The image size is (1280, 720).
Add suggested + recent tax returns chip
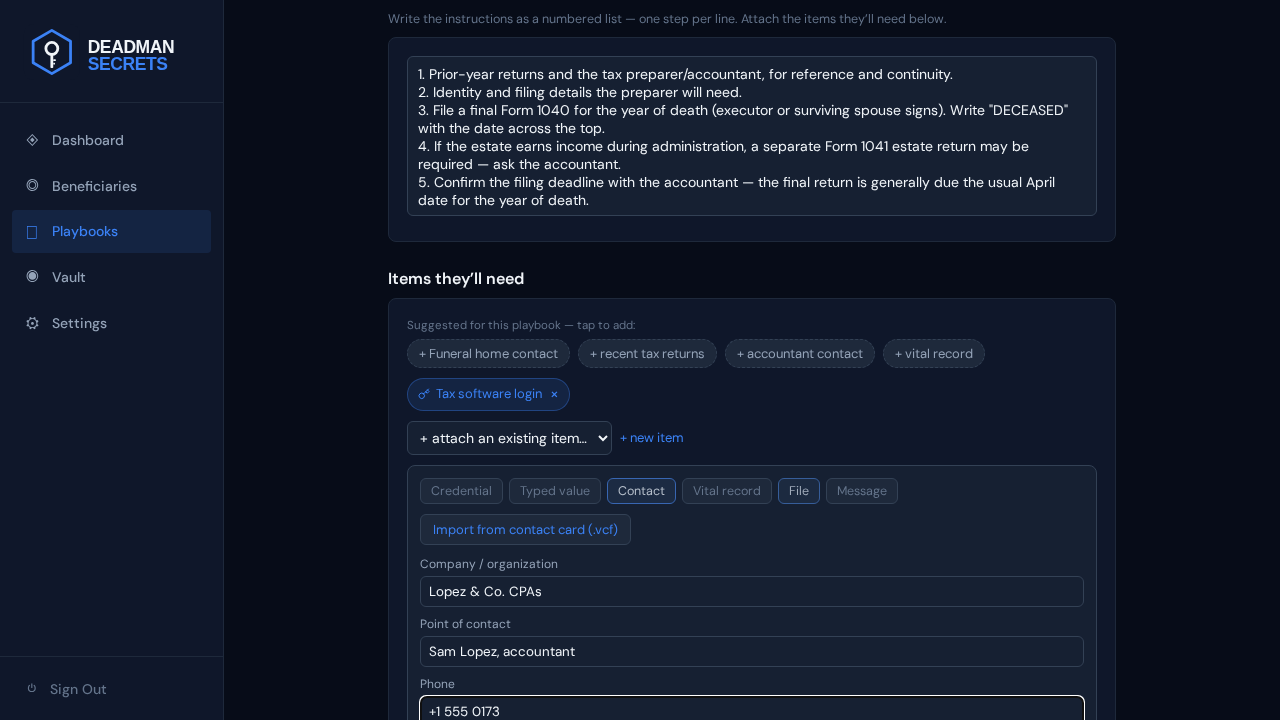pos(647,353)
